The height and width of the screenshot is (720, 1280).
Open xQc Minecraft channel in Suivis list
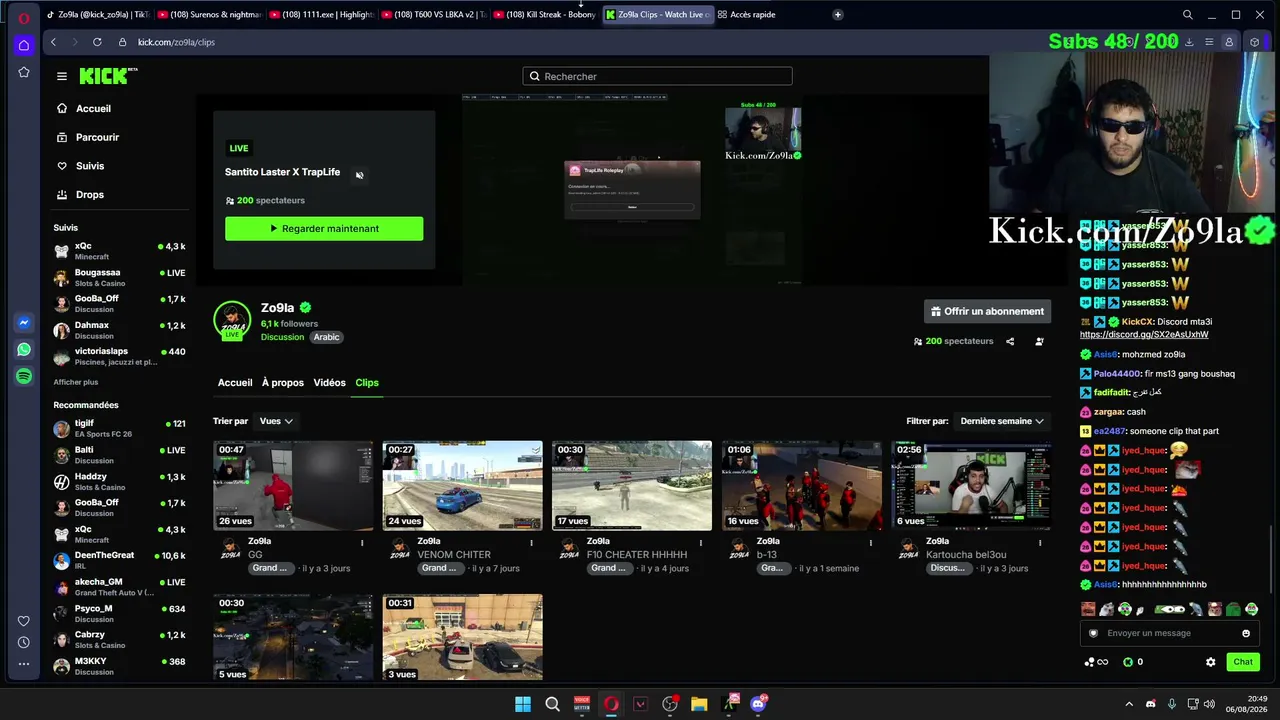point(120,251)
